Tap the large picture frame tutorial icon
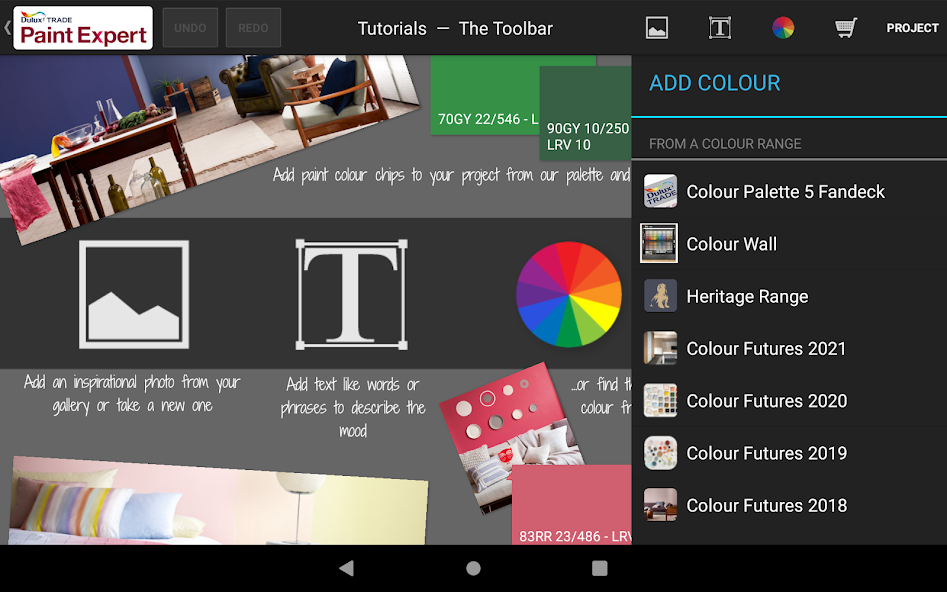 point(134,294)
